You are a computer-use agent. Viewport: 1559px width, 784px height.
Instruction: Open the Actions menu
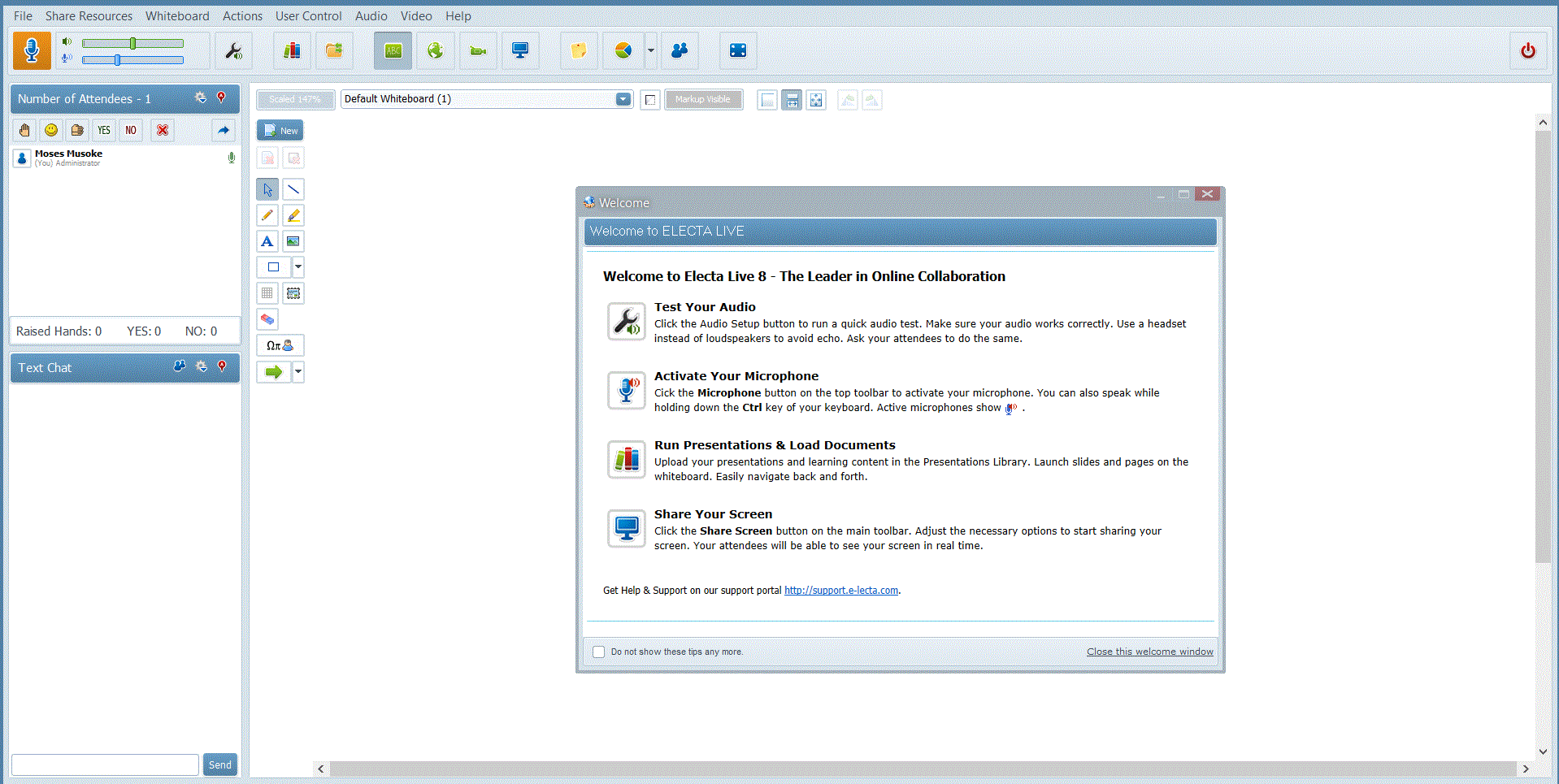pos(242,15)
